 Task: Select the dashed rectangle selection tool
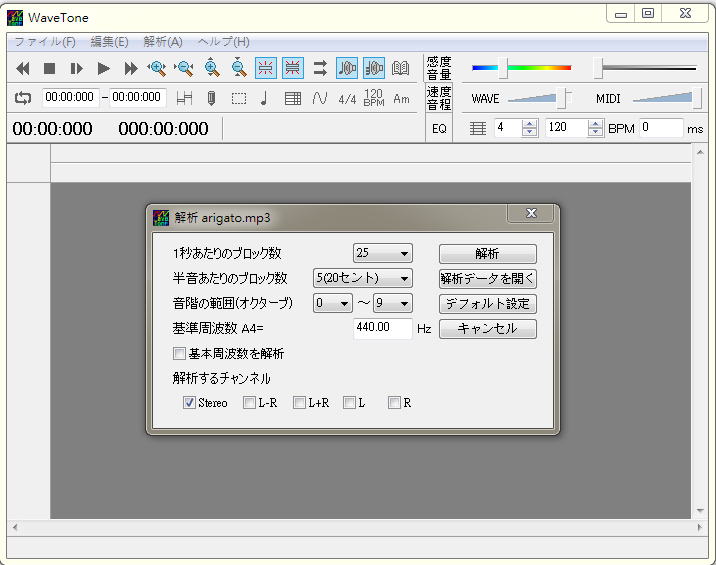click(239, 98)
